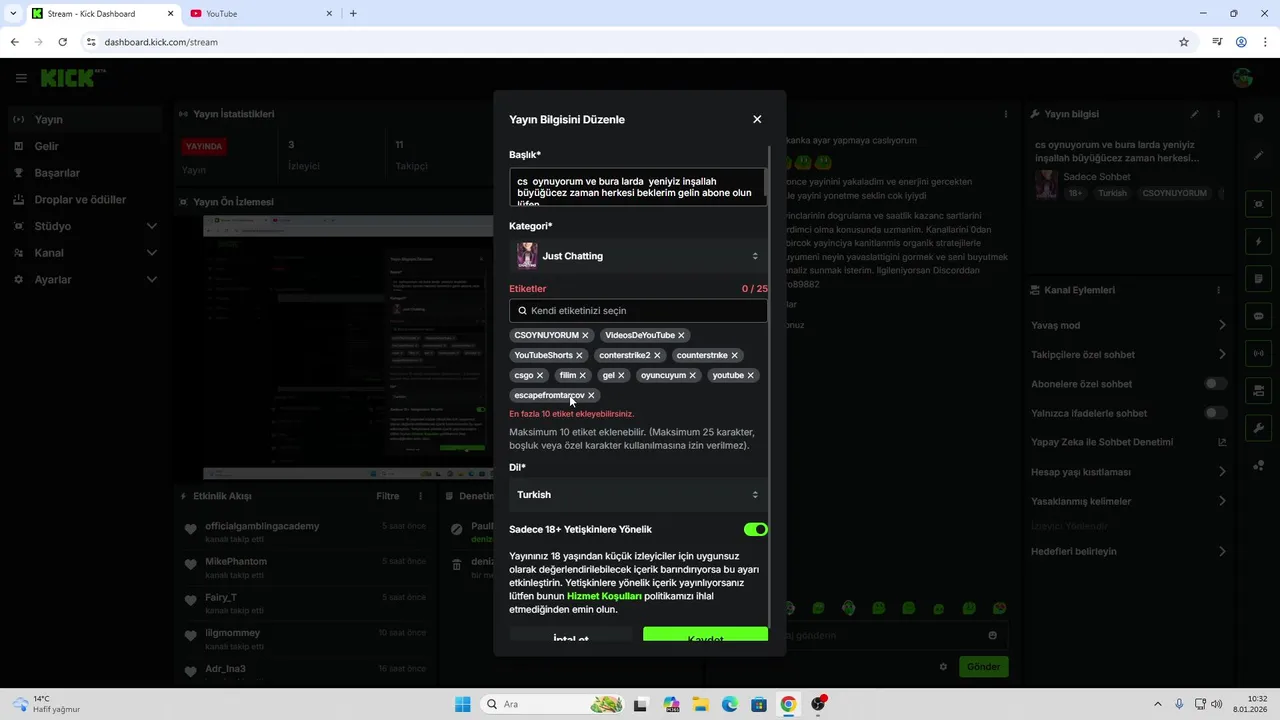The height and width of the screenshot is (720, 1280).
Task: Click the Gönder chat button
Action: pyautogui.click(x=983, y=667)
